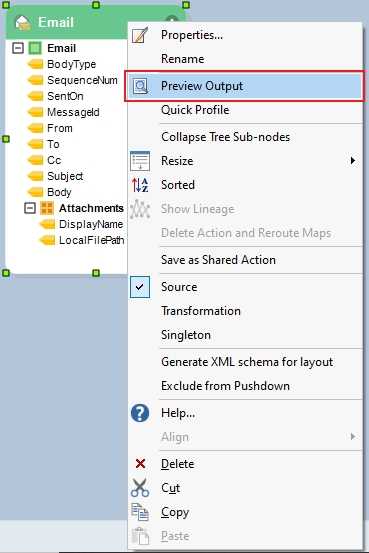The width and height of the screenshot is (369, 553).
Task: Click the Preview Output magnifier icon
Action: click(140, 86)
